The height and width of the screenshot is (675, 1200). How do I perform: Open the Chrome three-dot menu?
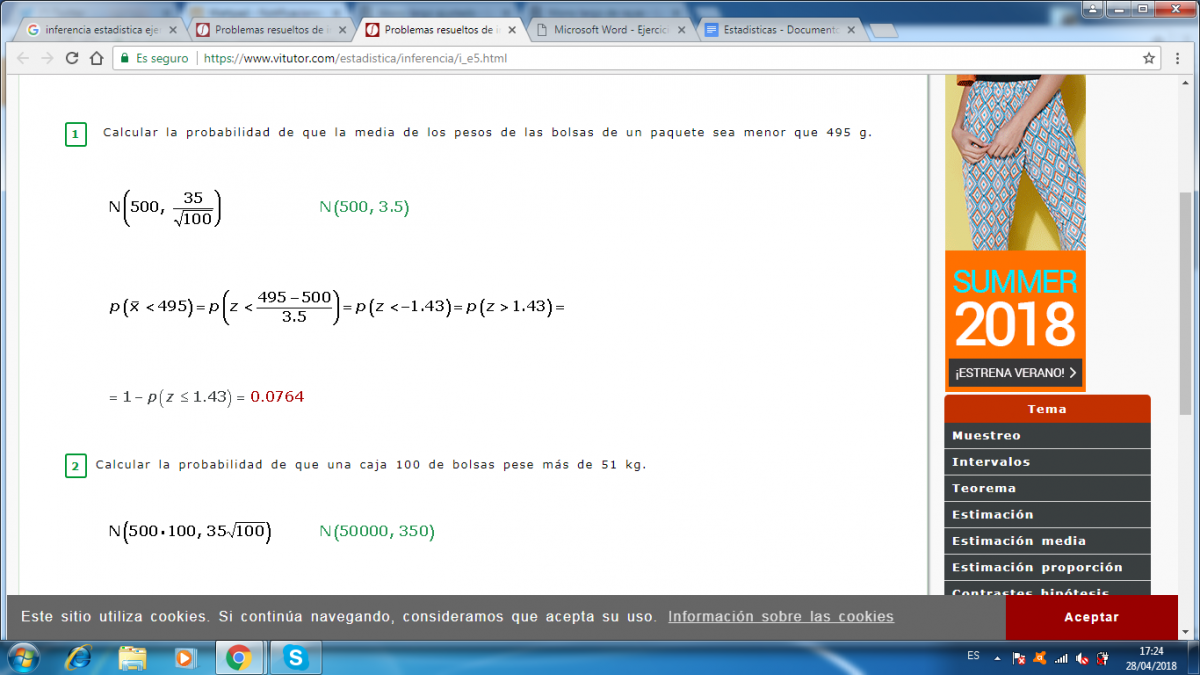click(x=1178, y=58)
